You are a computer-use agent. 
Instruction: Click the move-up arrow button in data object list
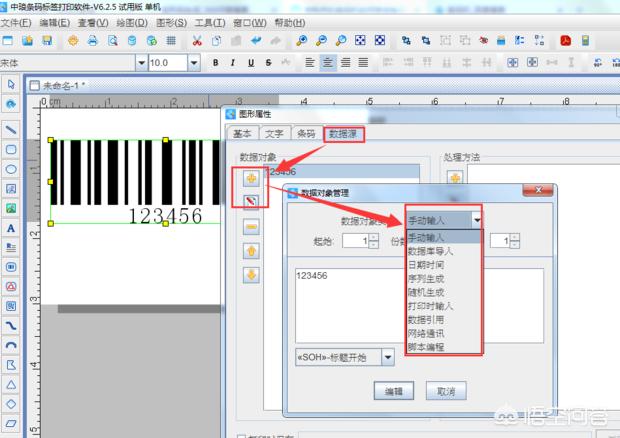[x=251, y=251]
